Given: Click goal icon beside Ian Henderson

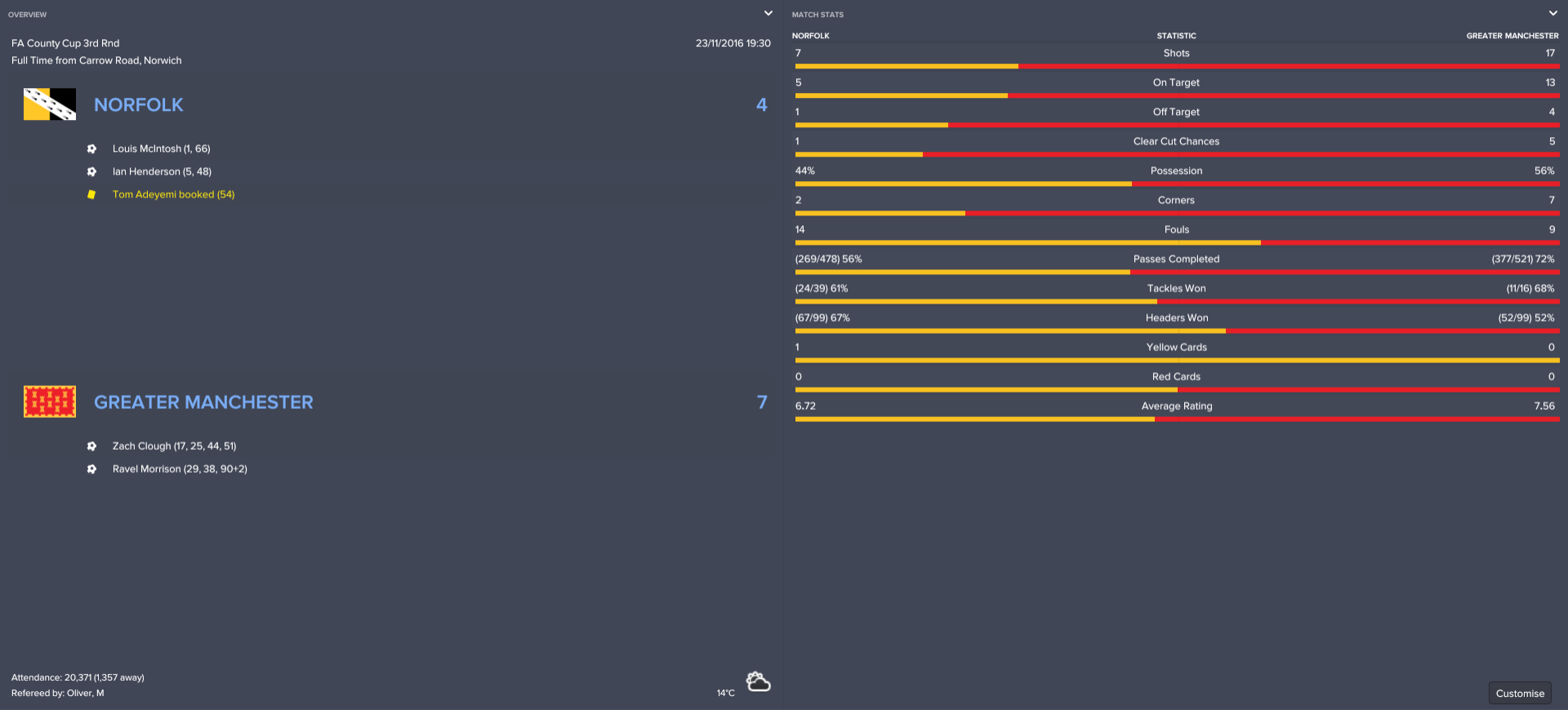Looking at the screenshot, I should (91, 171).
